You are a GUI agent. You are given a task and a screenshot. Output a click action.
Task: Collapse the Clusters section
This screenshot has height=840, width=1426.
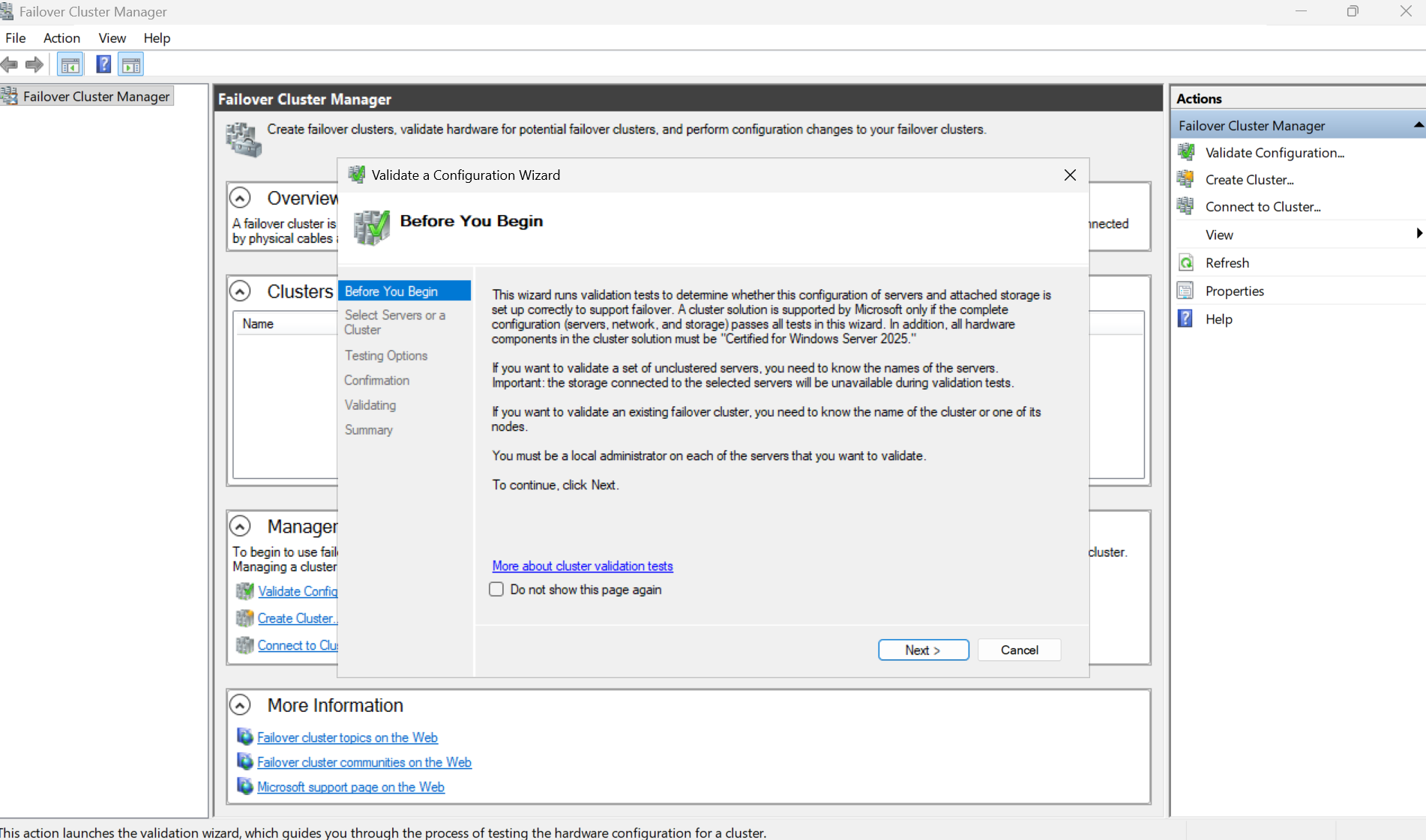click(240, 291)
